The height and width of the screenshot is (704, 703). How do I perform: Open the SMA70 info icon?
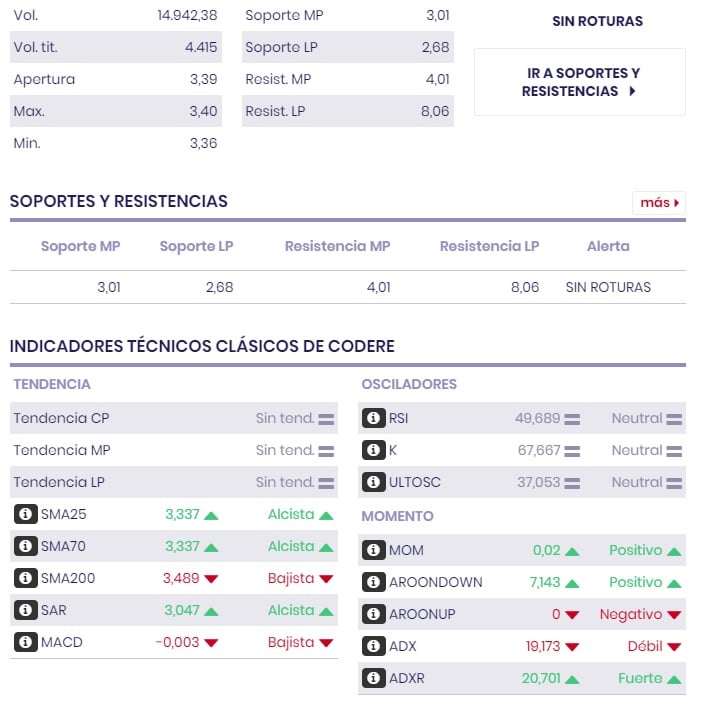click(x=25, y=546)
